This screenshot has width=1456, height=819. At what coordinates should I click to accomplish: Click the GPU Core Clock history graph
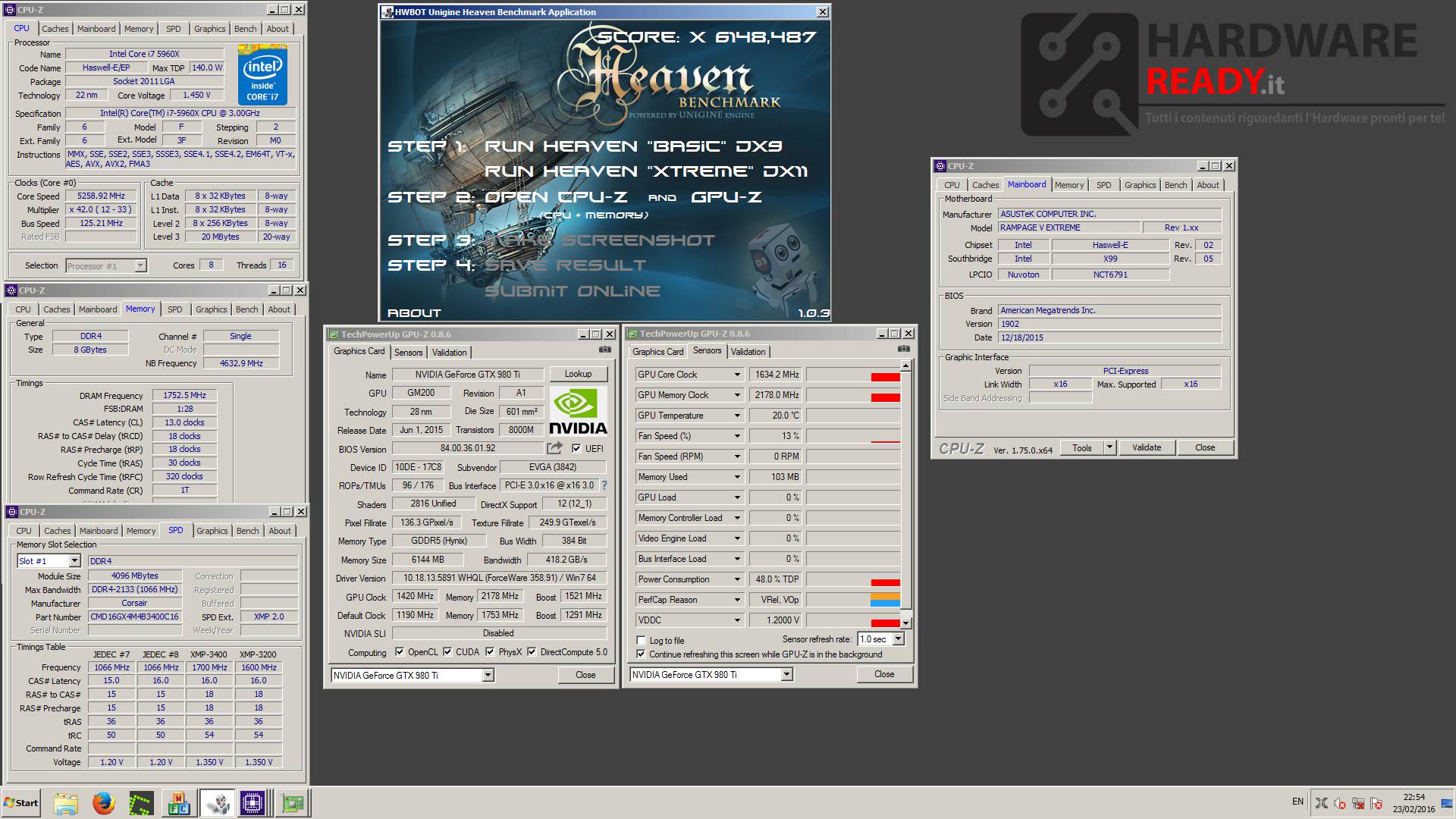[x=853, y=375]
